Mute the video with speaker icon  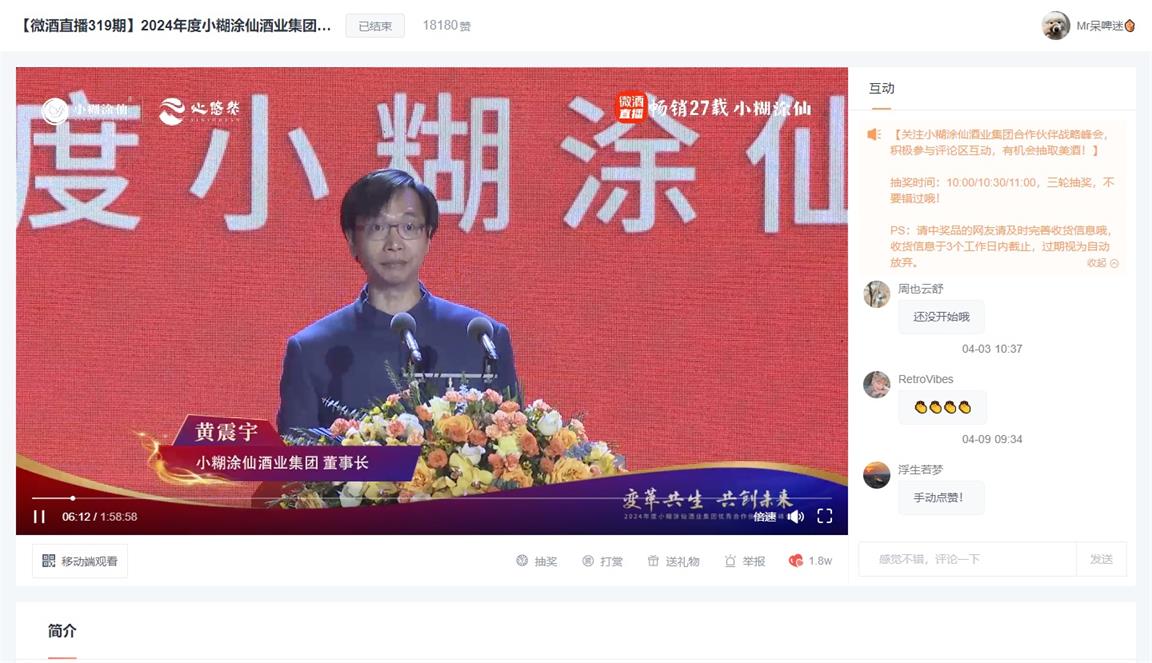pyautogui.click(x=796, y=517)
